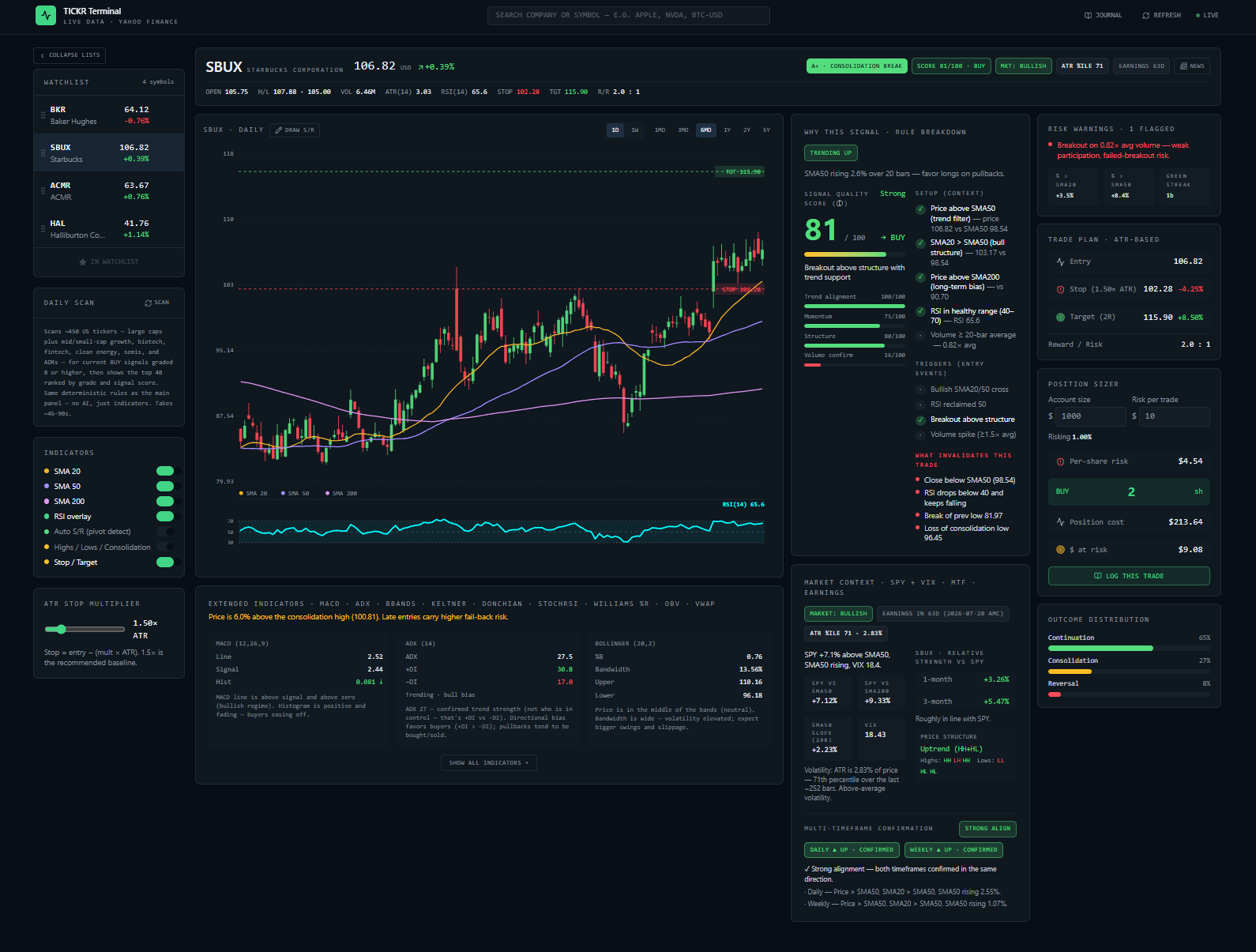The height and width of the screenshot is (952, 1256).
Task: Click the Strong Align badge
Action: point(987,829)
